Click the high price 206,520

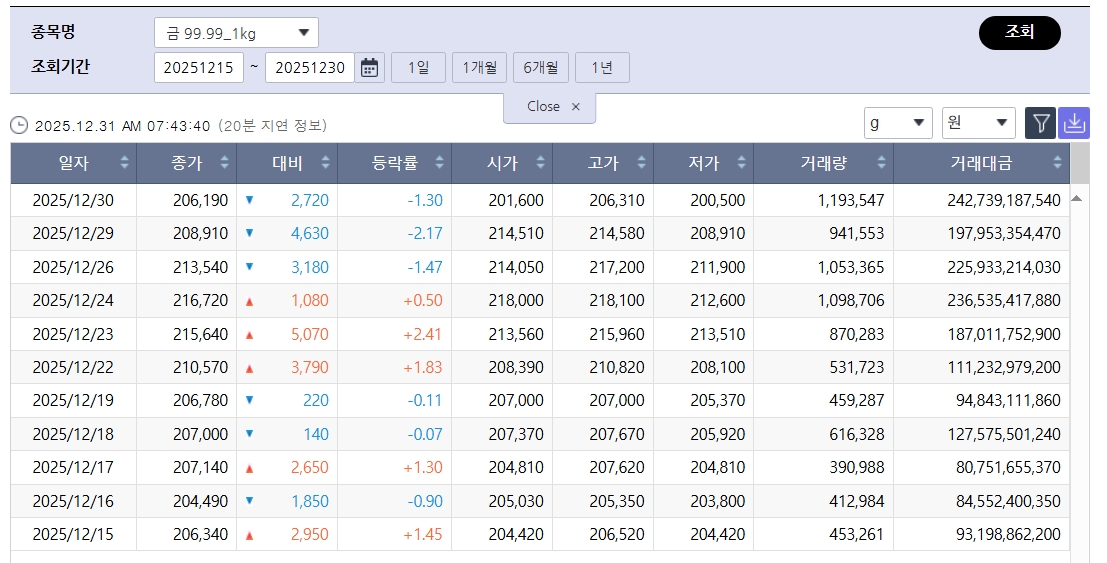617,534
